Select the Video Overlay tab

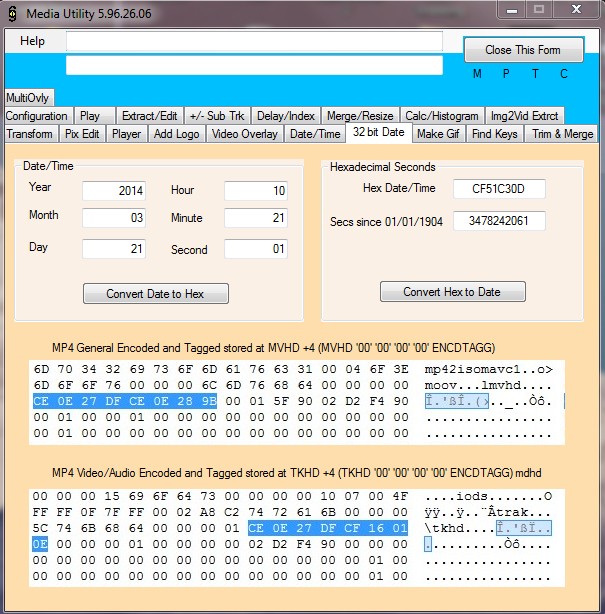tap(245, 134)
